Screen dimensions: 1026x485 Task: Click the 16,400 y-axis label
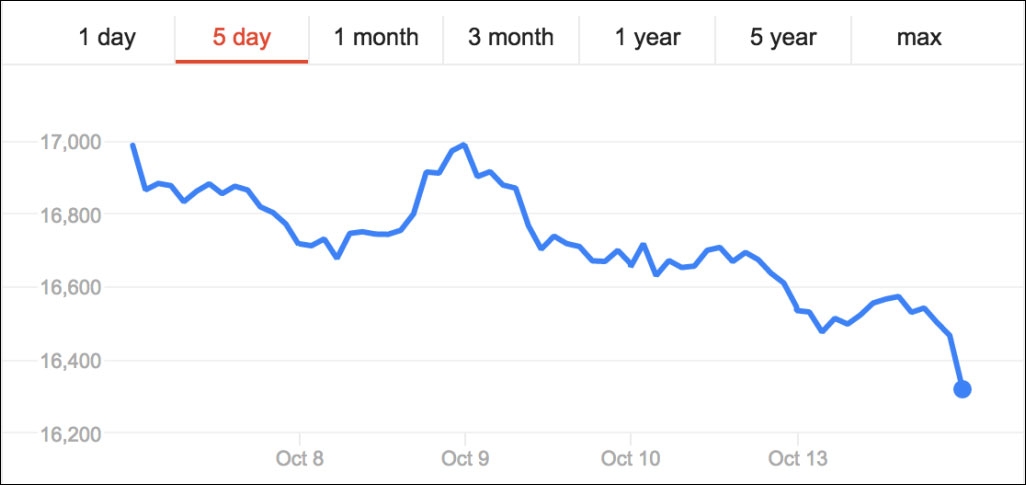point(69,361)
